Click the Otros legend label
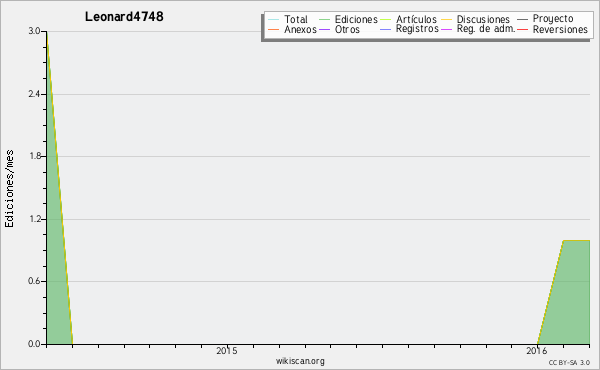The image size is (600, 370). click(x=347, y=29)
